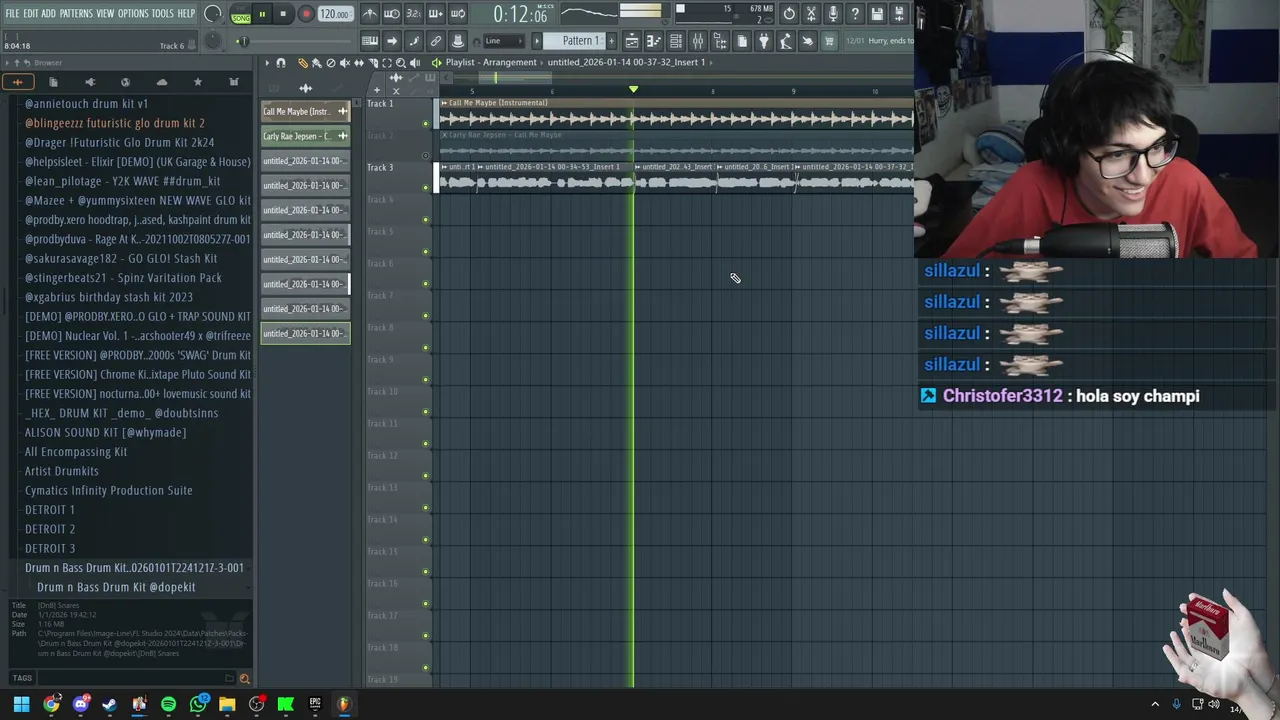Toggle the 3-2-1 countdown before recording
1280x720 pixels.
[413, 14]
